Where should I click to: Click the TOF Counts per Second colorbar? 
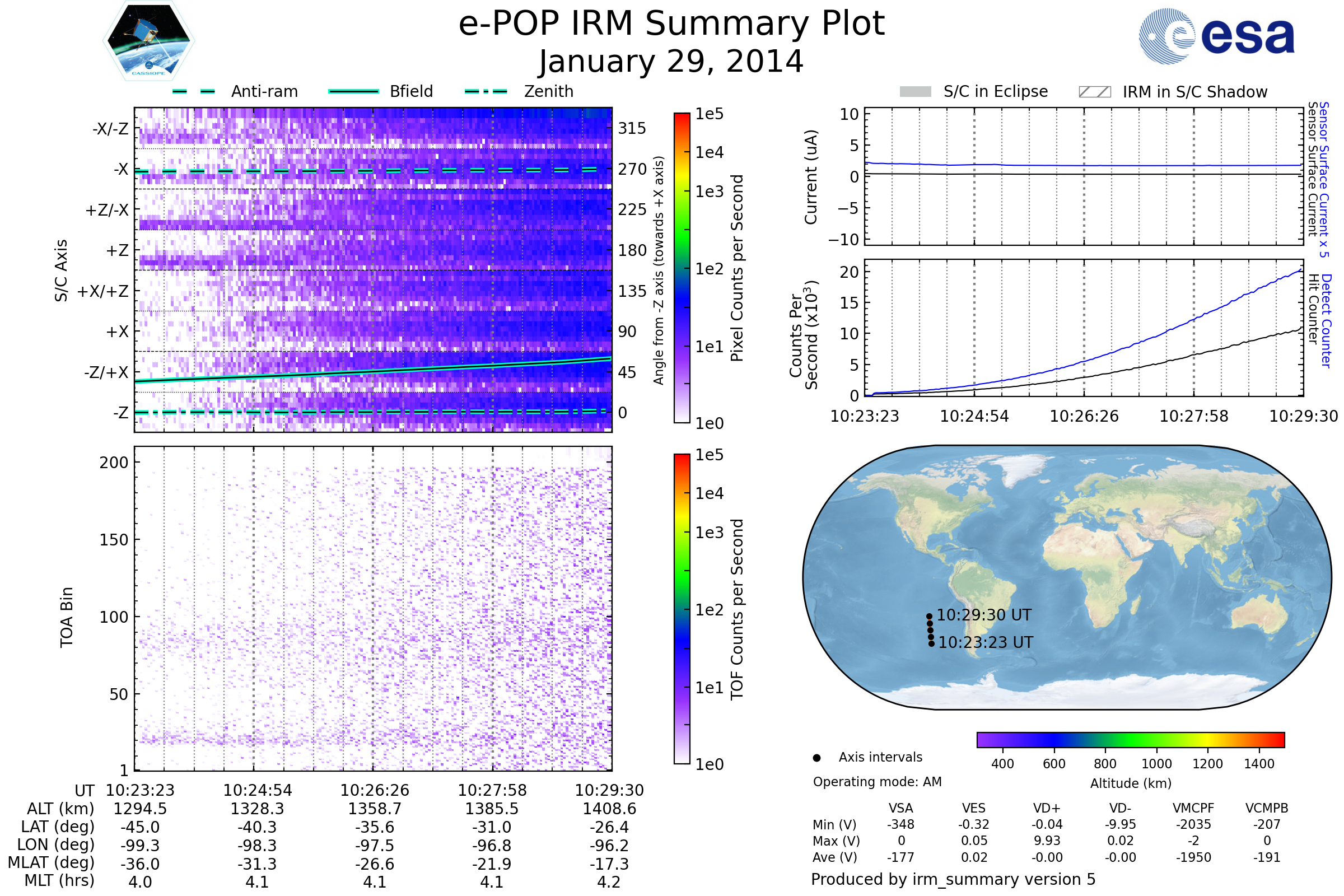click(x=682, y=609)
